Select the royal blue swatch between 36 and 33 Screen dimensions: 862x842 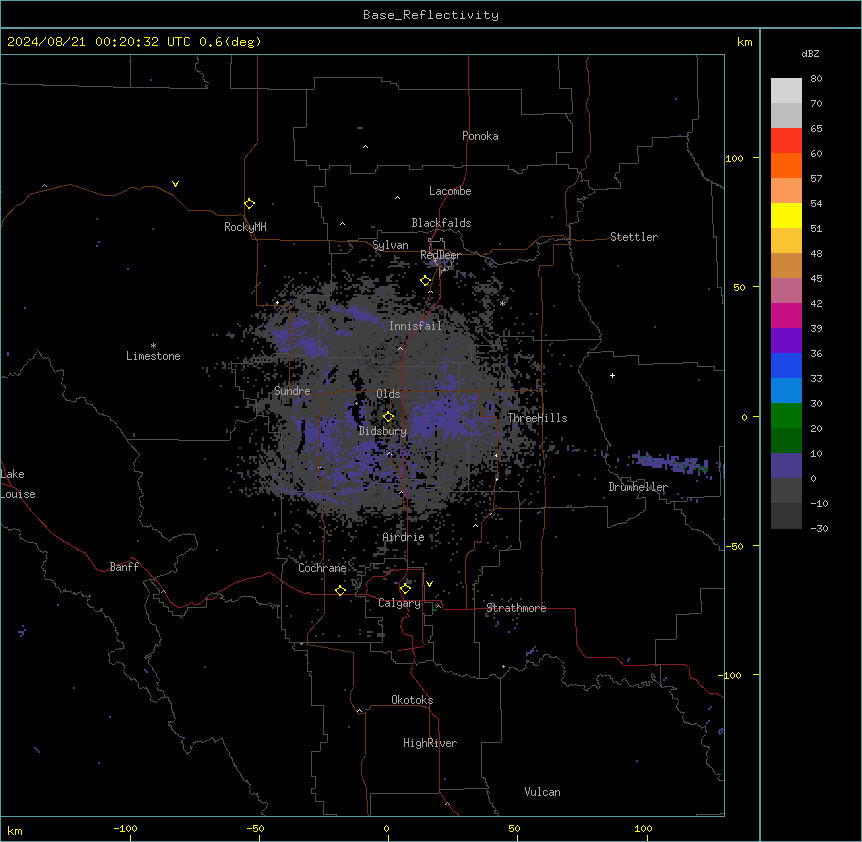pyautogui.click(x=786, y=365)
